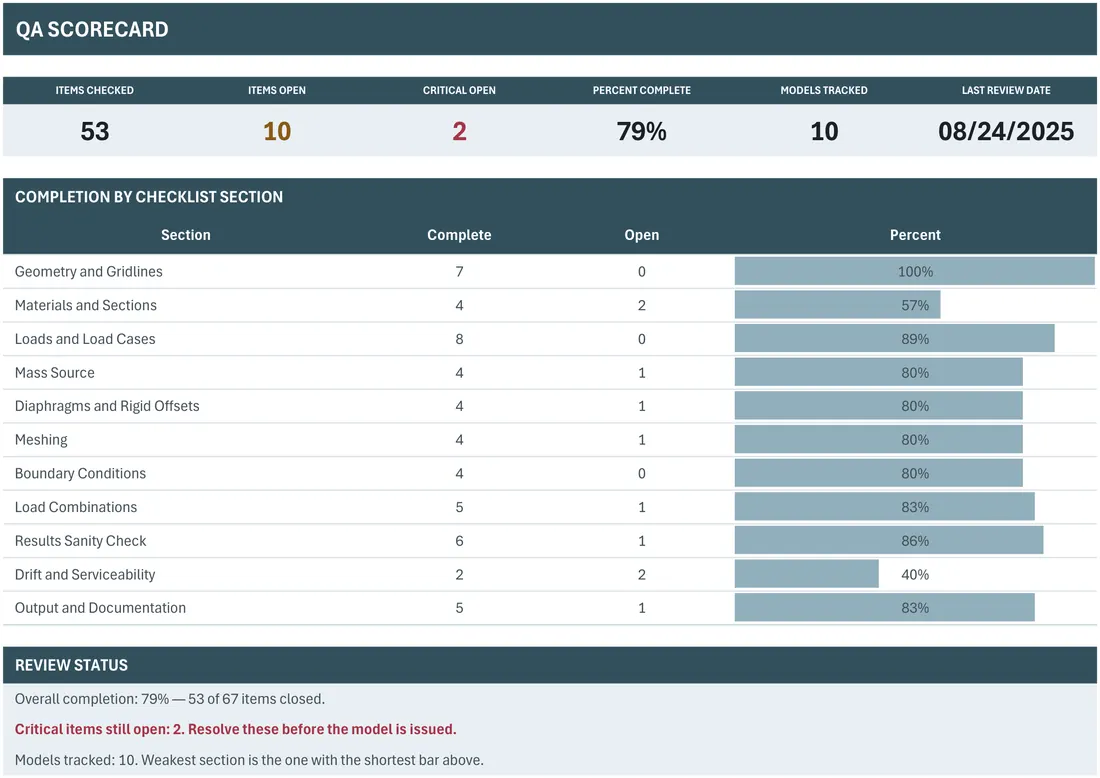Select the ITEMS CHECKED label
This screenshot has width=1100, height=778.
[95, 90]
